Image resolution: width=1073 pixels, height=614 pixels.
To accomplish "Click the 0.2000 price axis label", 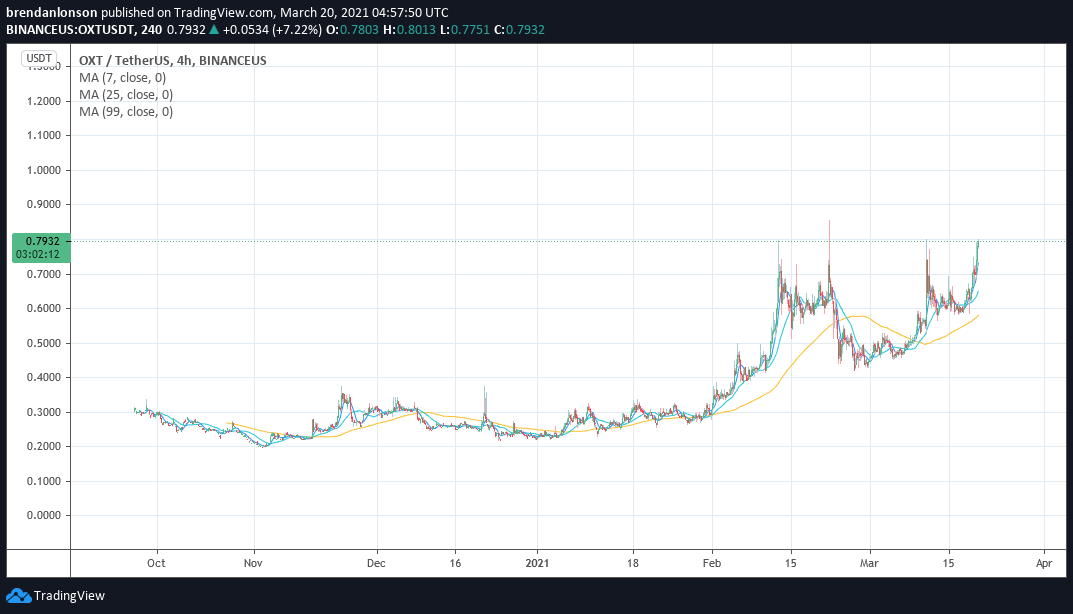I will (44, 446).
